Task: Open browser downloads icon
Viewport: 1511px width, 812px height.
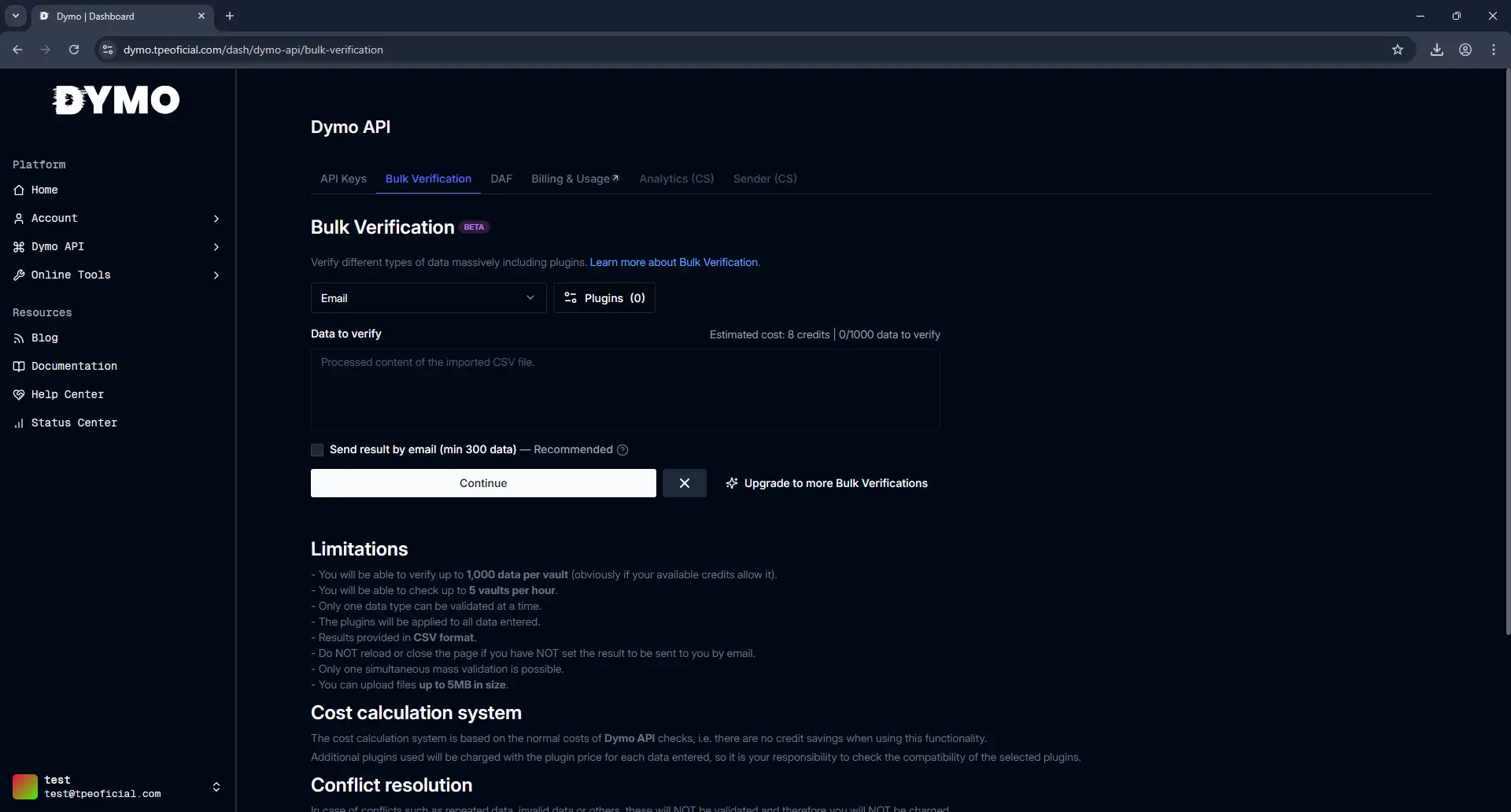Action: tap(1437, 50)
